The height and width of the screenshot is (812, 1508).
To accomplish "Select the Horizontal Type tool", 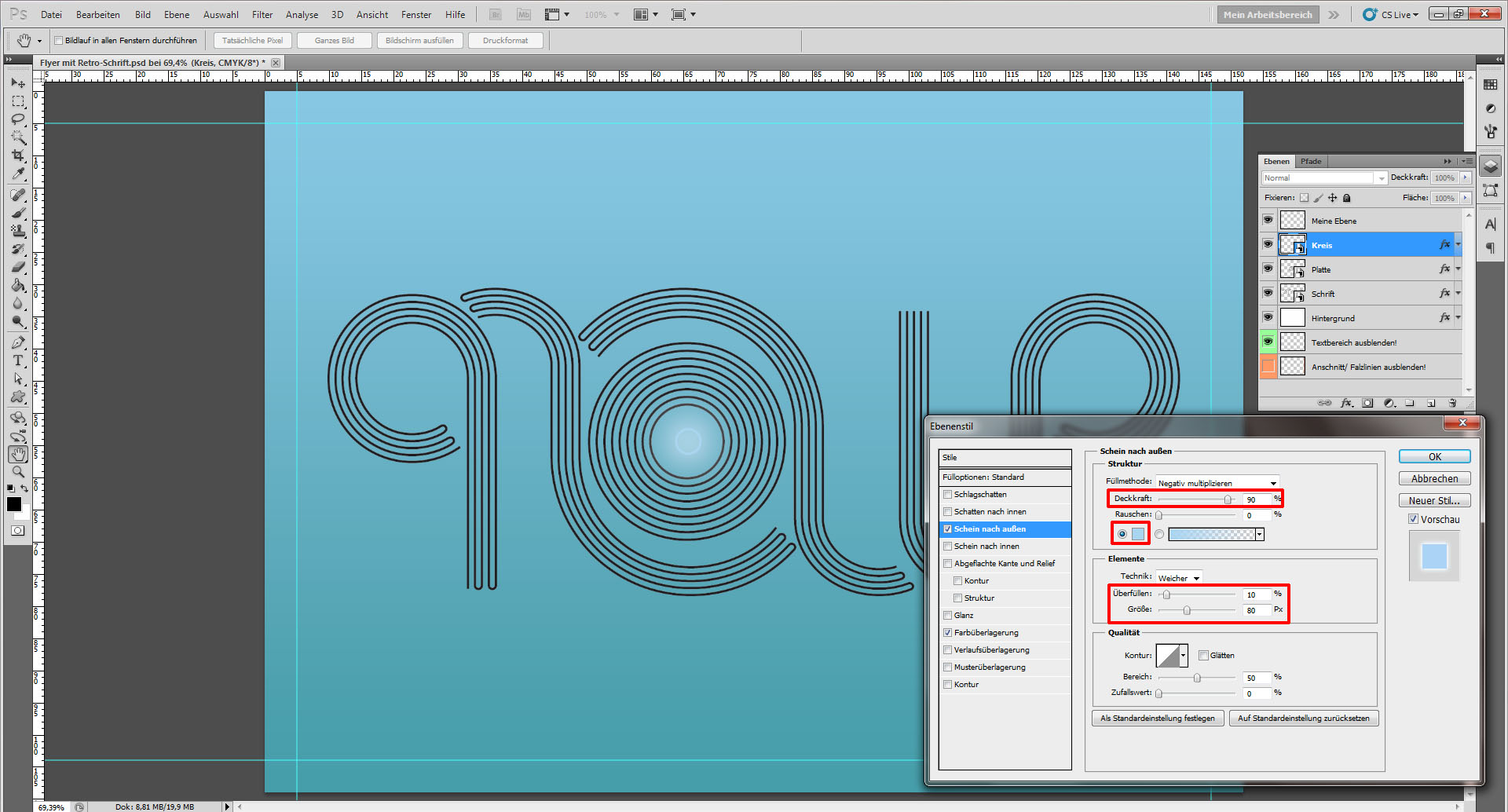I will pyautogui.click(x=18, y=360).
